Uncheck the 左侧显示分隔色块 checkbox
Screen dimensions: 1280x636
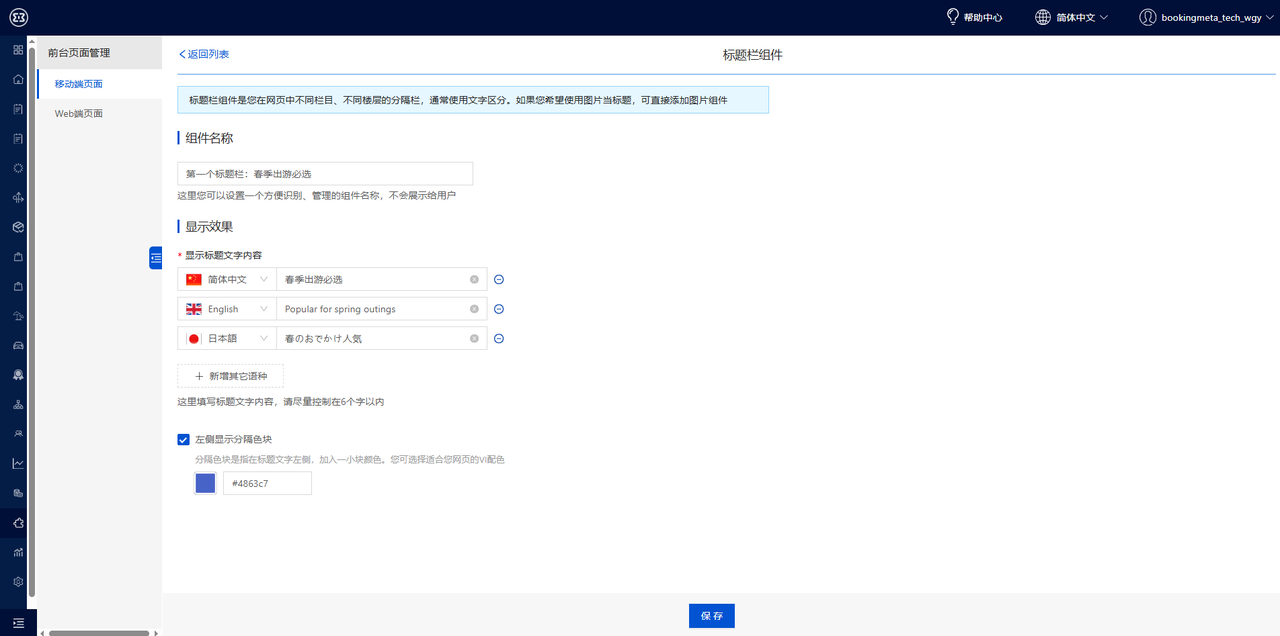click(x=183, y=439)
